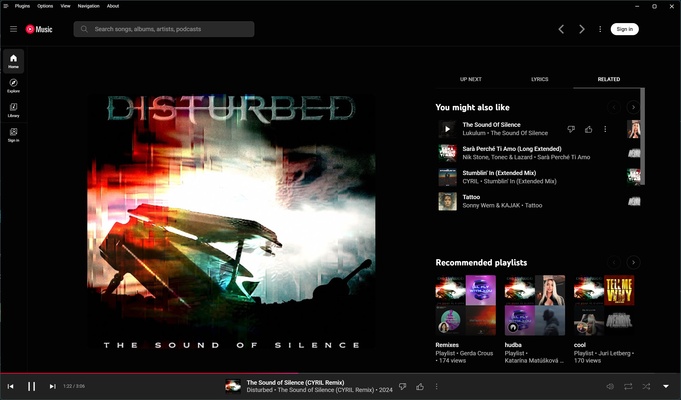
Task: Open the Options menu
Action: 45,6
